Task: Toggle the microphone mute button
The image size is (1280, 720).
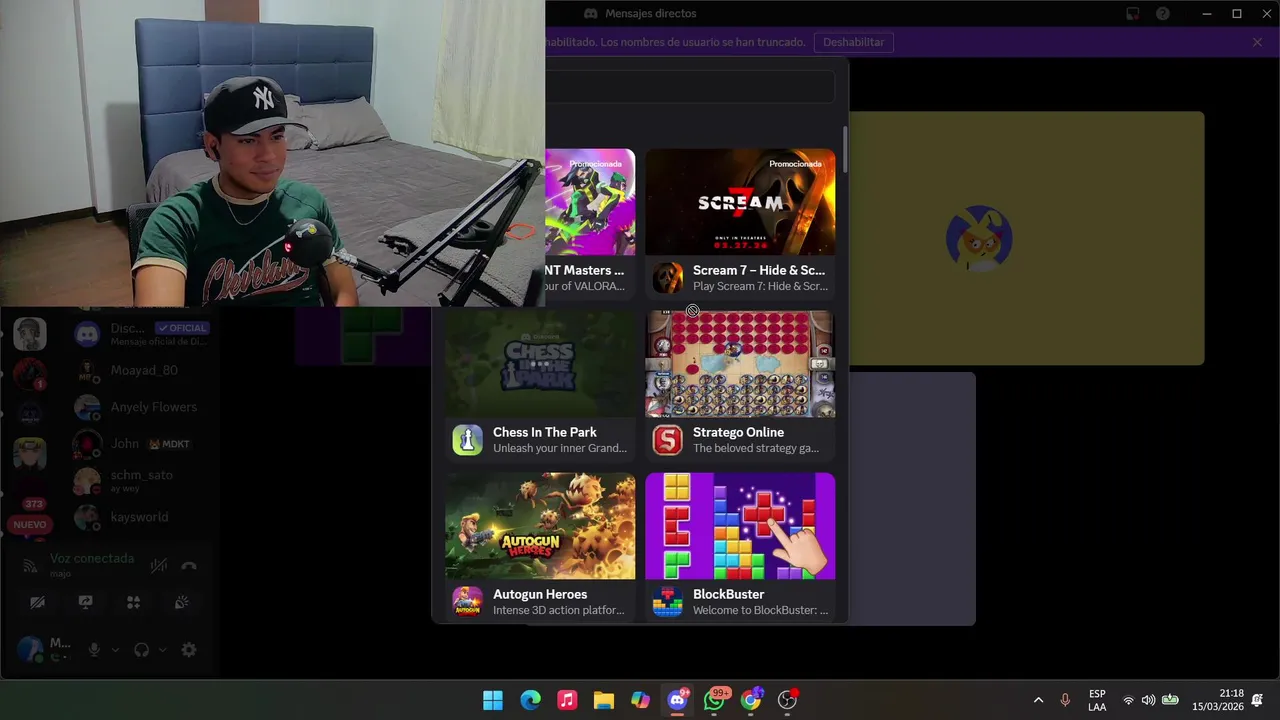Action: click(94, 650)
